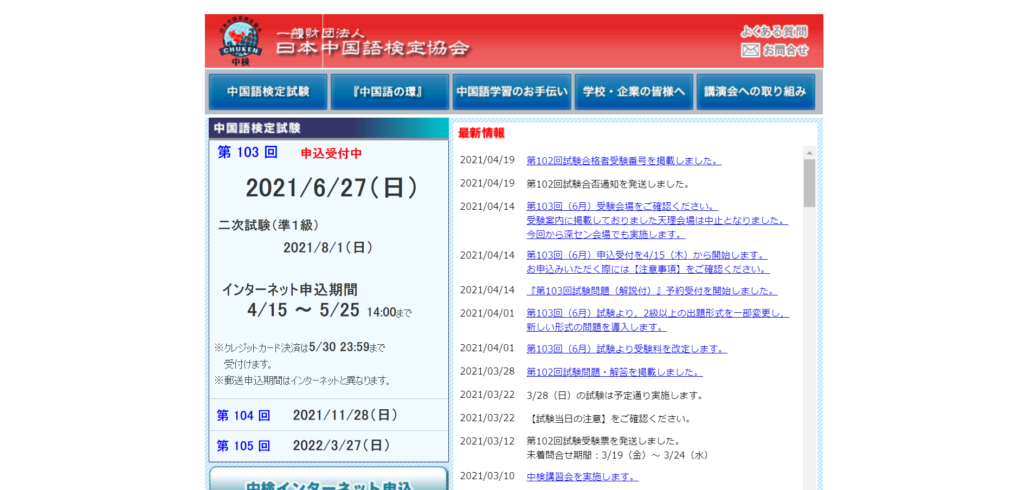This screenshot has height=490, width=1024.
Task: Click the 5/30 23:59 credit card deadline note
Action: (300, 349)
